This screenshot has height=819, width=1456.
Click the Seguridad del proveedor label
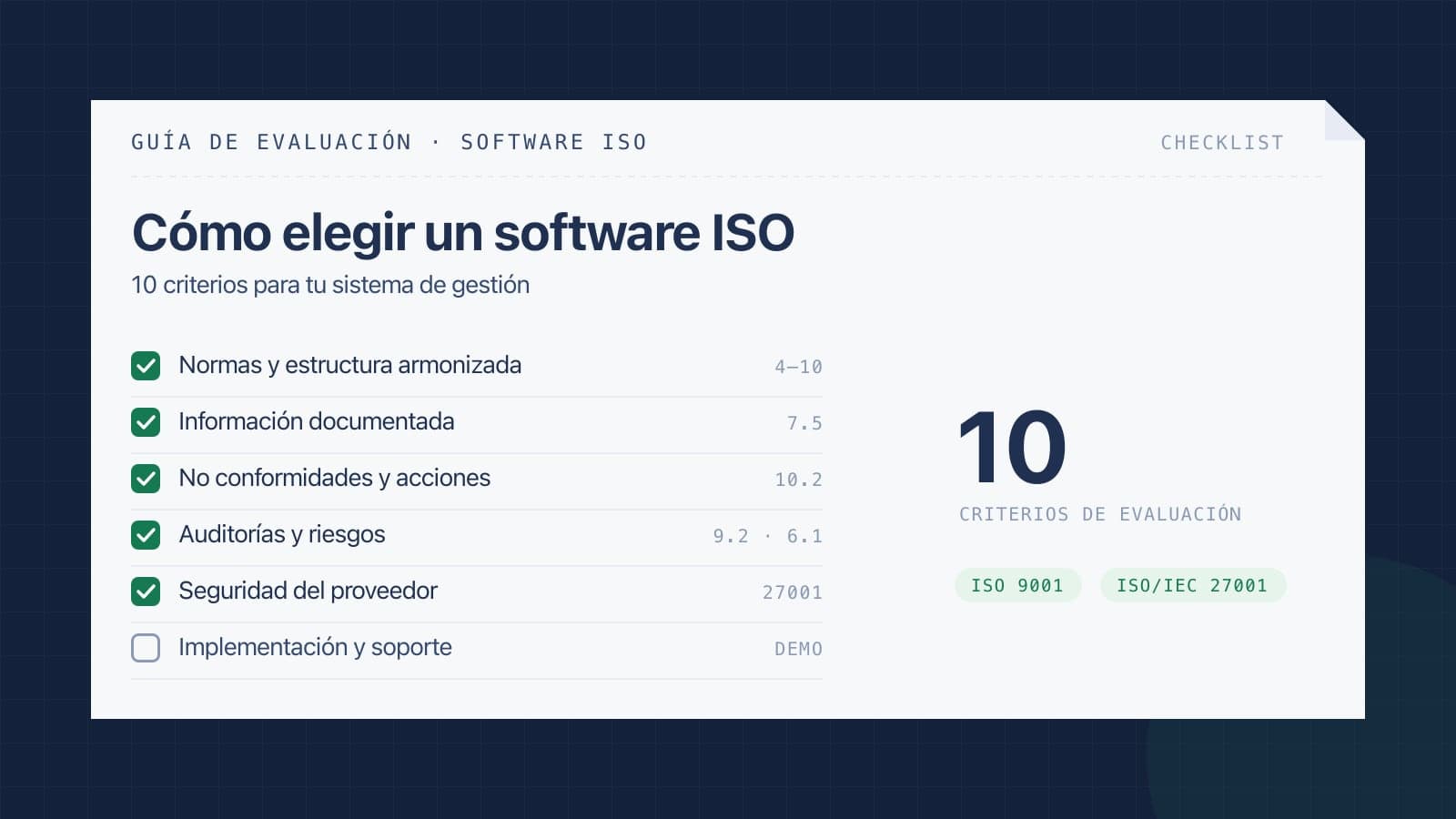pyautogui.click(x=308, y=591)
